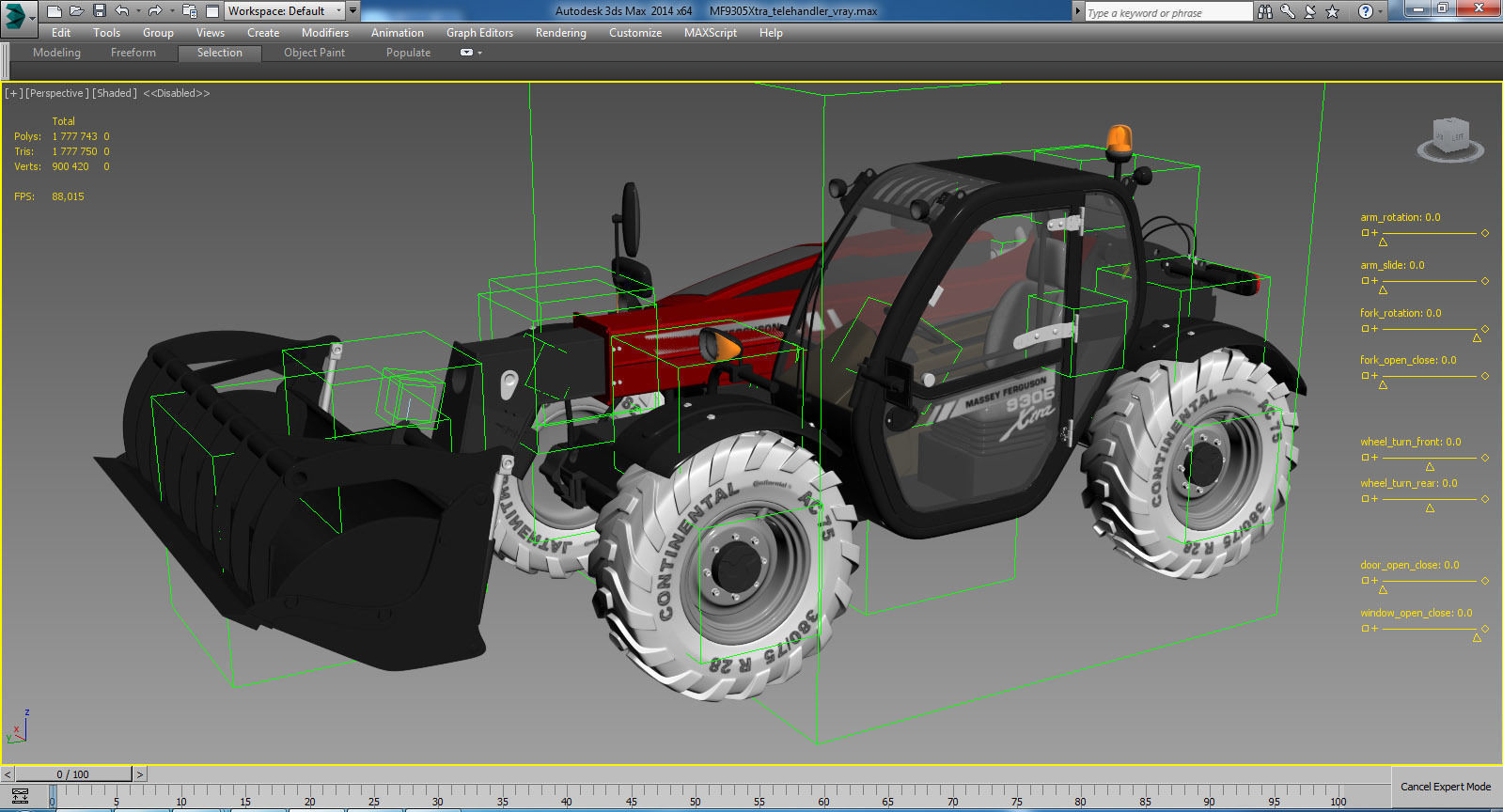Screen dimensions: 1503x812
Task: Click the <<Disabled>> viewport label
Action: [x=177, y=93]
